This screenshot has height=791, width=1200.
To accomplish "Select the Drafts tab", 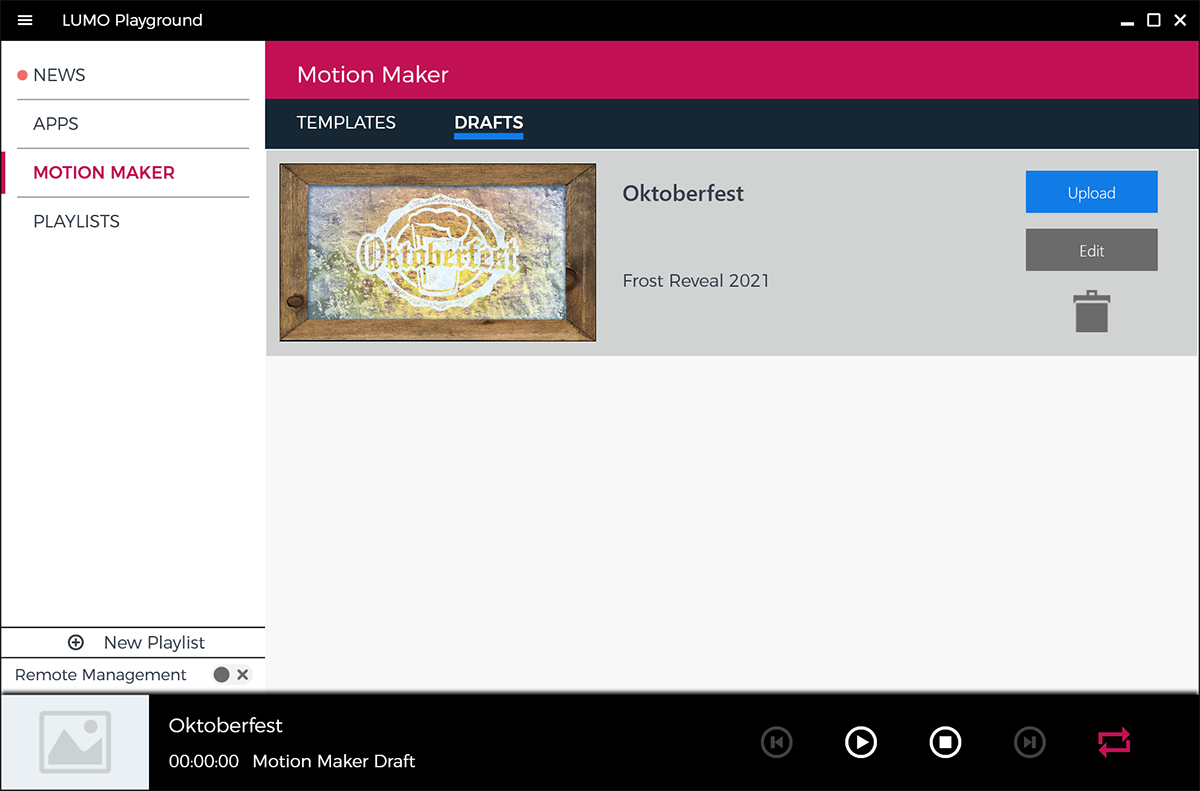I will 488,123.
